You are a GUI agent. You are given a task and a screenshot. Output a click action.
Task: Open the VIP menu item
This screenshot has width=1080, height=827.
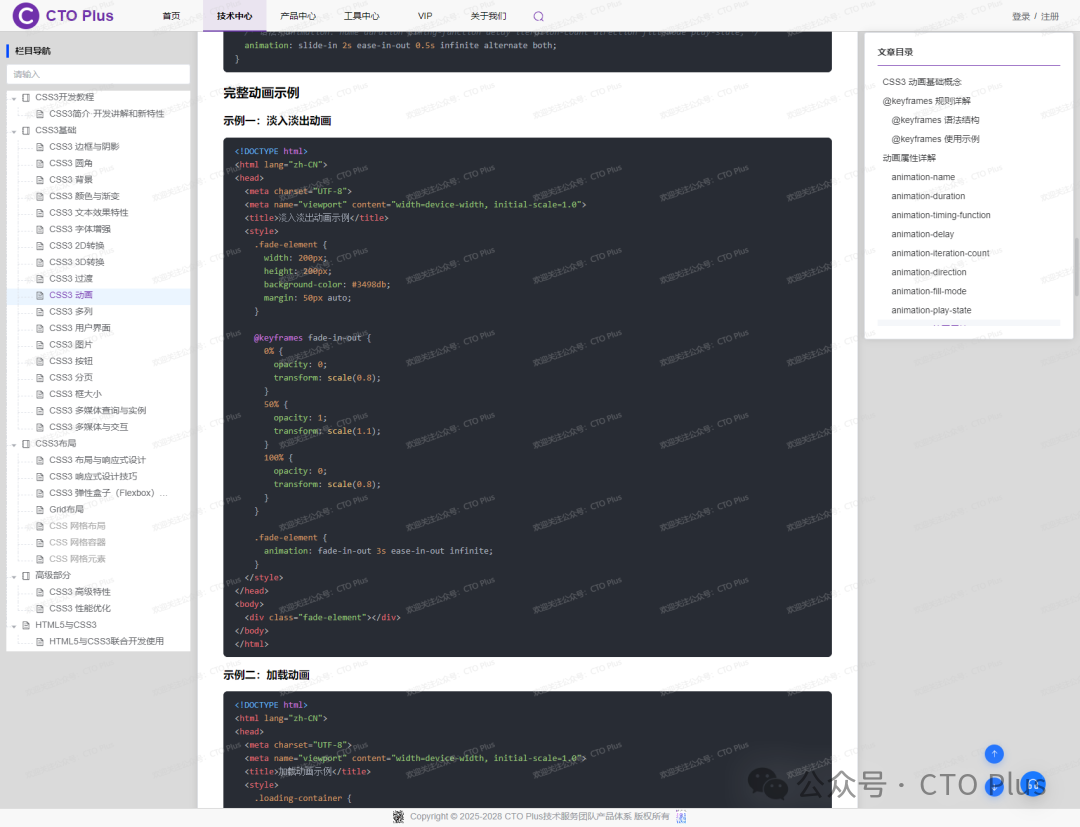click(425, 16)
